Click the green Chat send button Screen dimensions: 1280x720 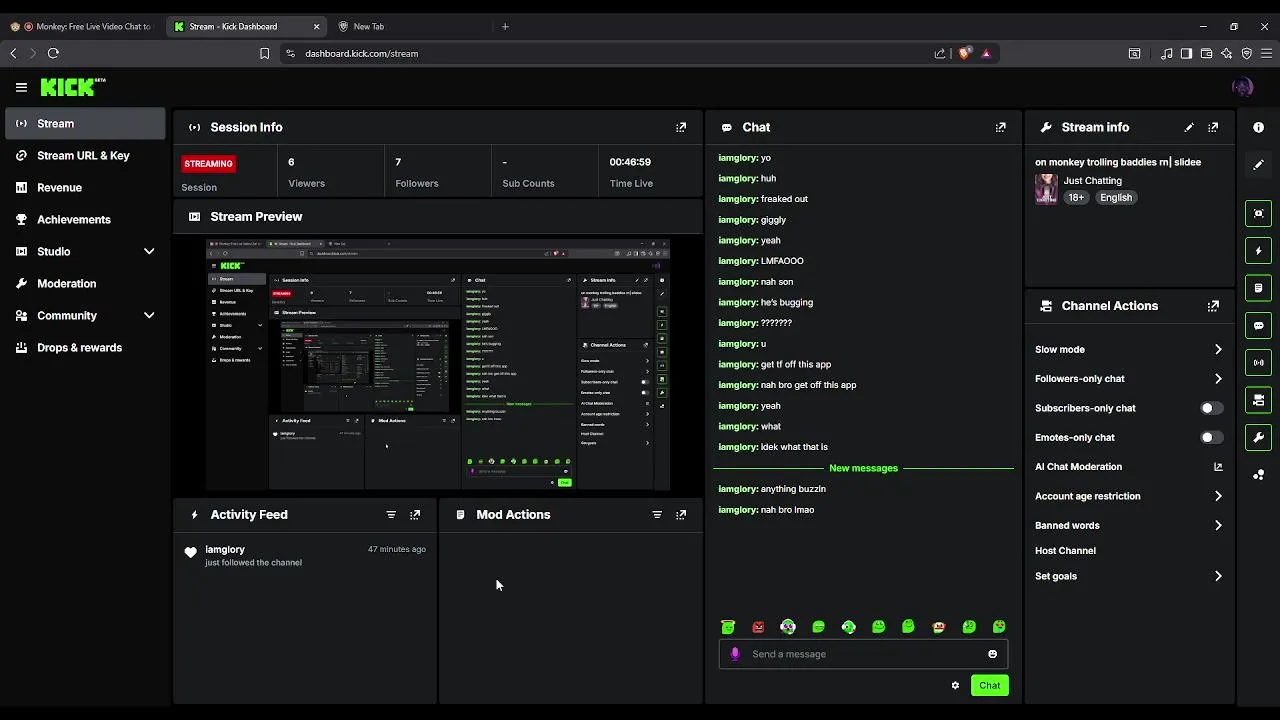pos(989,685)
